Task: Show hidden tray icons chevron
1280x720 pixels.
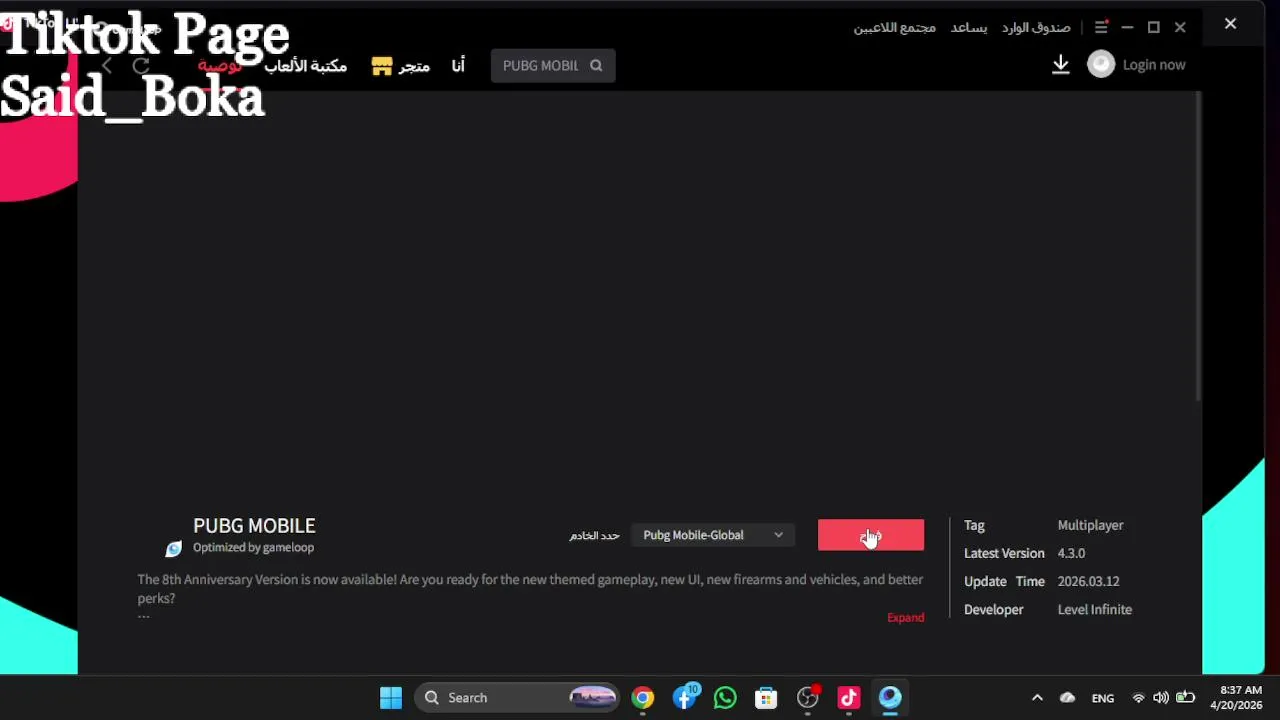Action: (x=1037, y=698)
